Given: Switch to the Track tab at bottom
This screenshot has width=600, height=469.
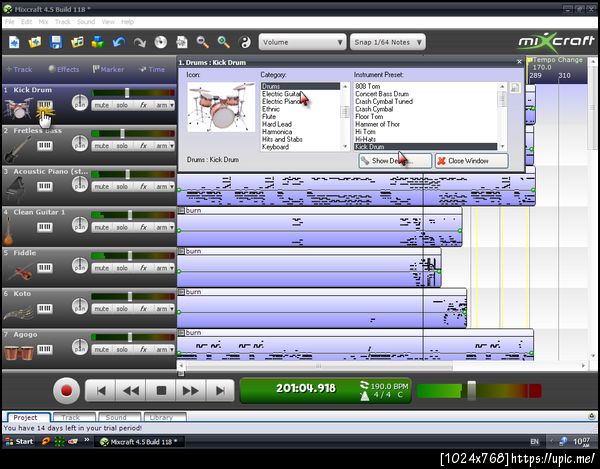Looking at the screenshot, I should (73, 417).
